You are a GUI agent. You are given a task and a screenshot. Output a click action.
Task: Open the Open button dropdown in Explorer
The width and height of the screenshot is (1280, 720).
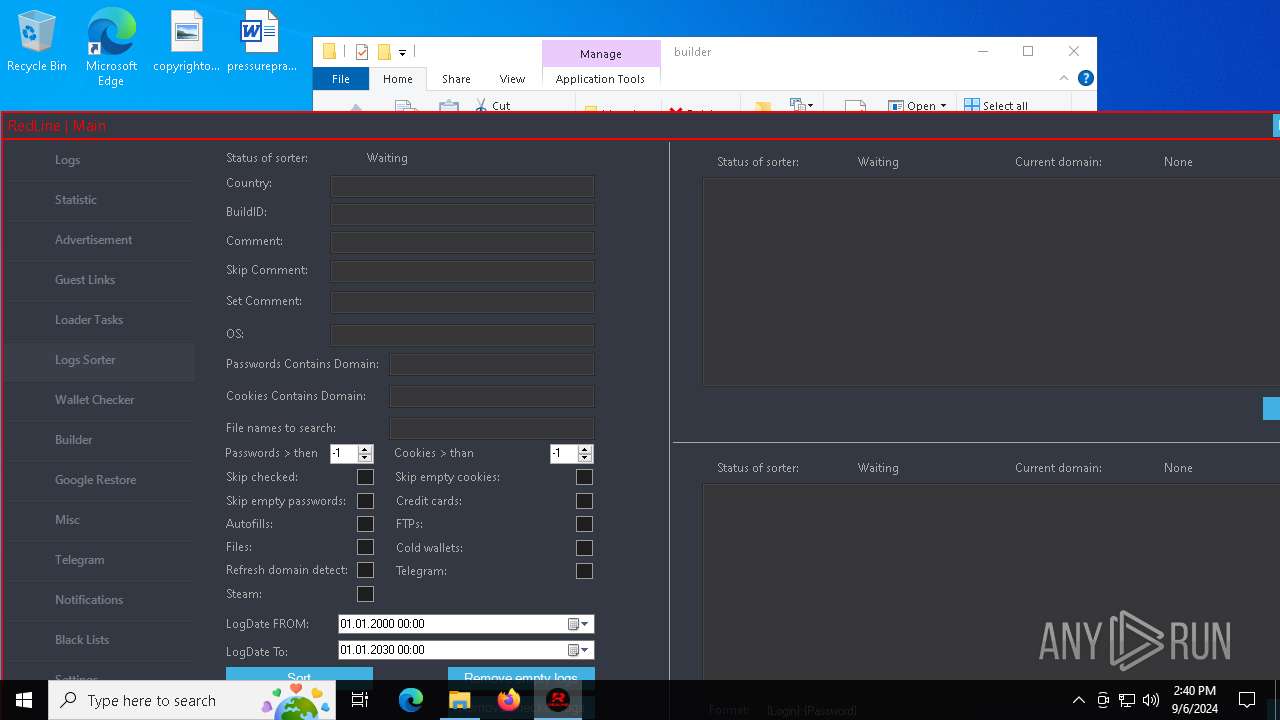pos(943,106)
